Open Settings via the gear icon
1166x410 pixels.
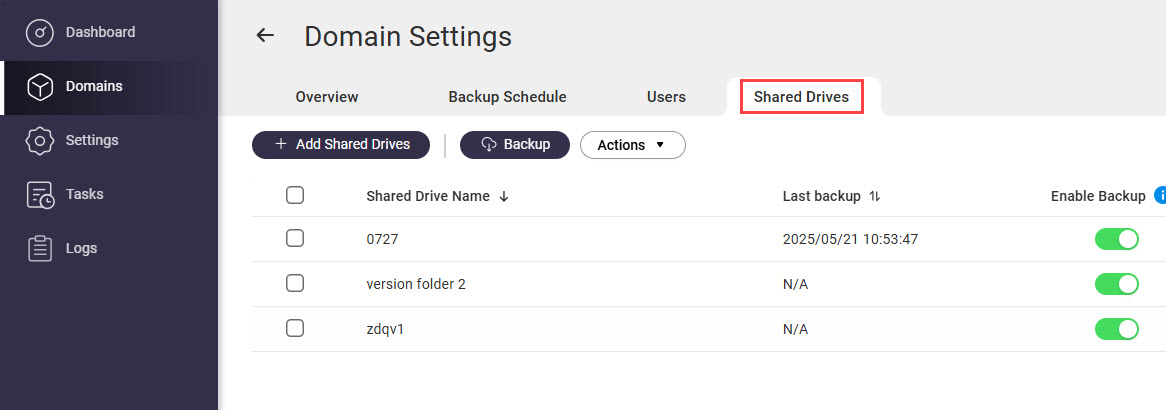pyautogui.click(x=39, y=141)
